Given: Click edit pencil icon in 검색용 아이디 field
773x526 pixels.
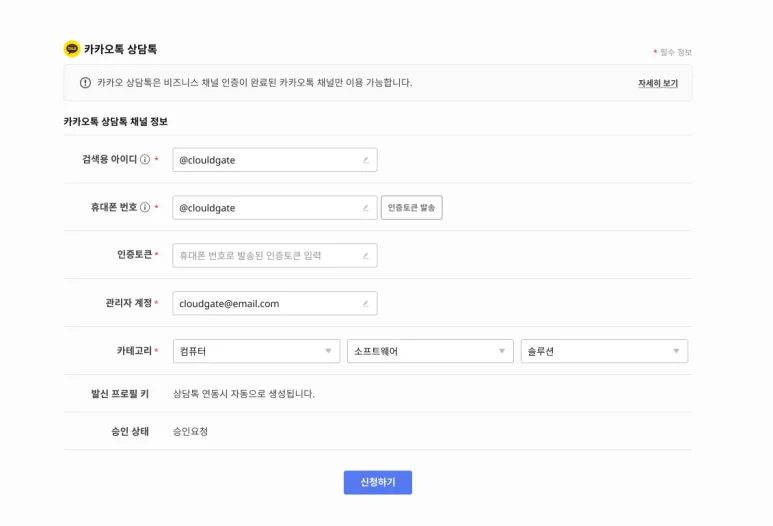Looking at the screenshot, I should tap(366, 160).
